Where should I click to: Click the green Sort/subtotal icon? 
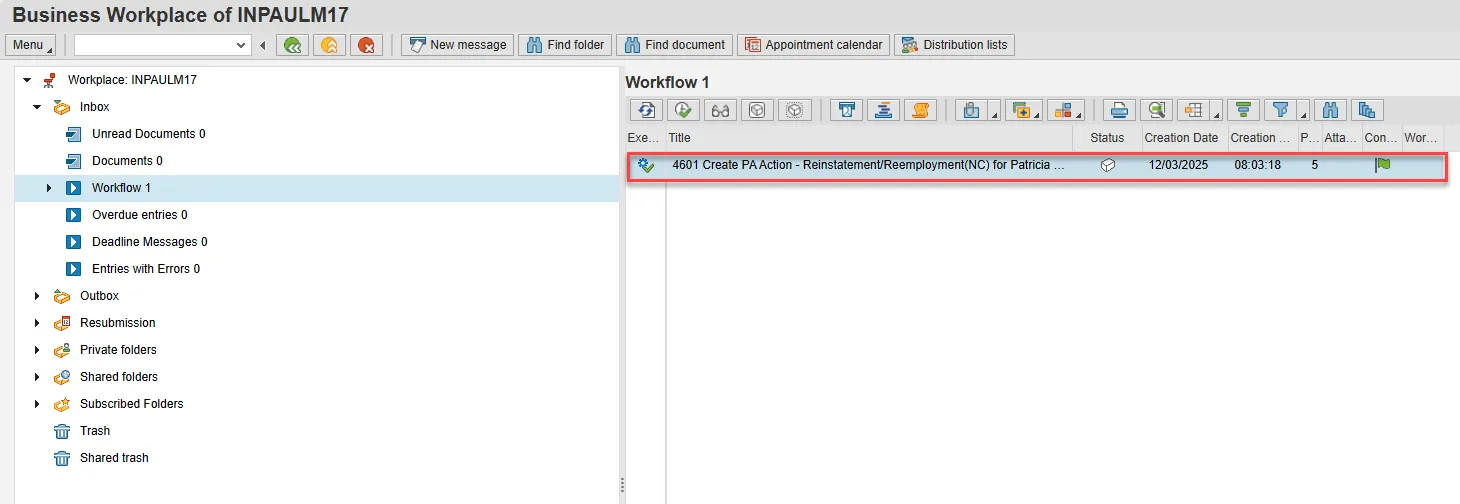tap(1243, 110)
